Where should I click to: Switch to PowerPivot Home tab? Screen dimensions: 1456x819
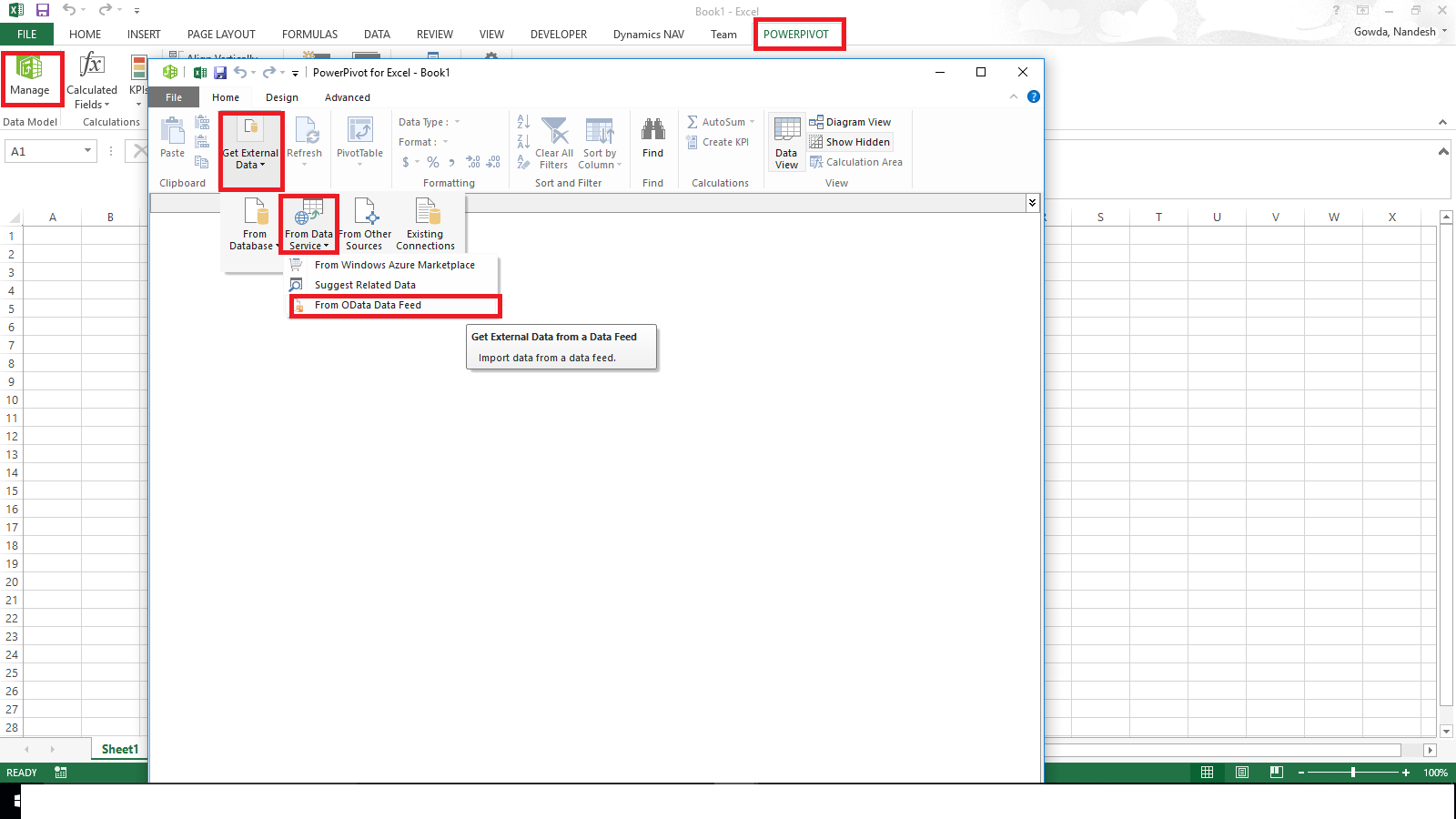[x=226, y=97]
